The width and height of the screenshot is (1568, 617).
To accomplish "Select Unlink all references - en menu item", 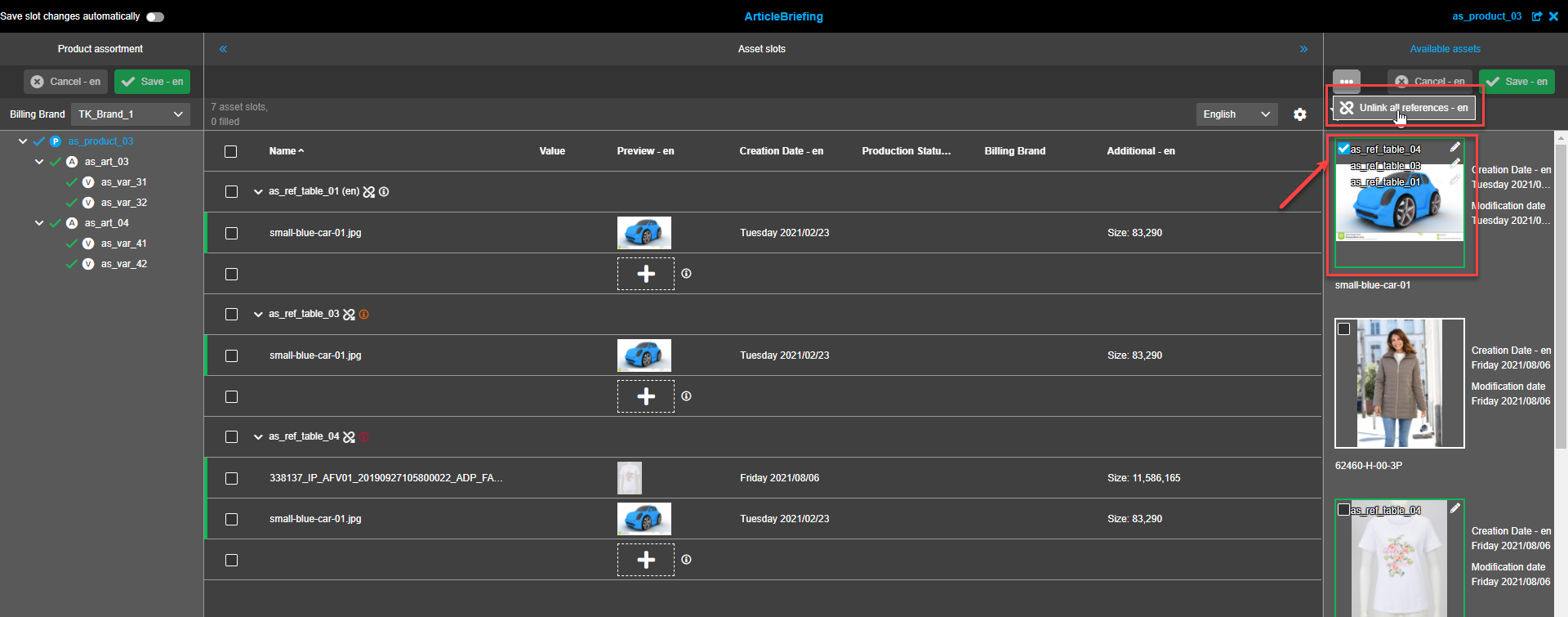I will point(1405,108).
